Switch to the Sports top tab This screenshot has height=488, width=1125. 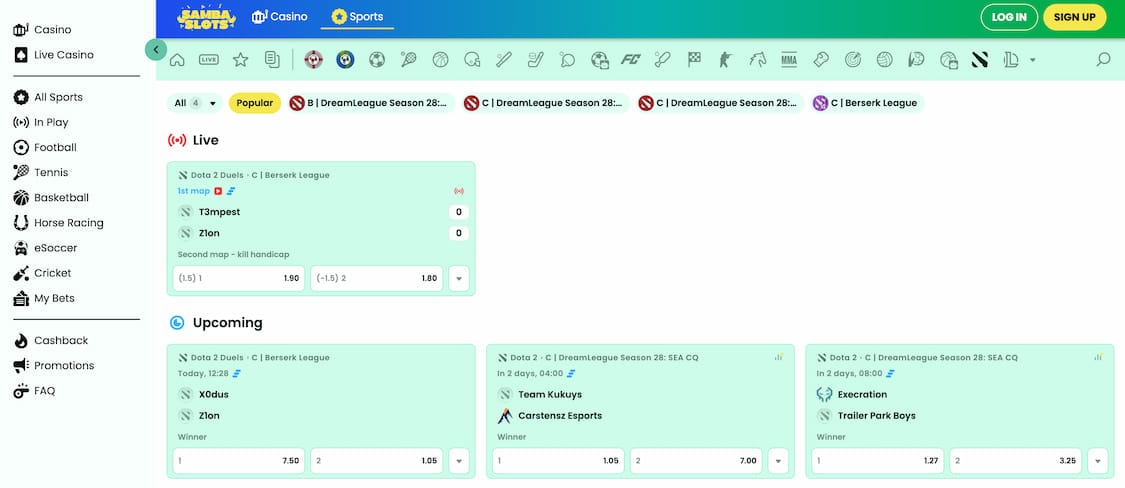(x=357, y=17)
